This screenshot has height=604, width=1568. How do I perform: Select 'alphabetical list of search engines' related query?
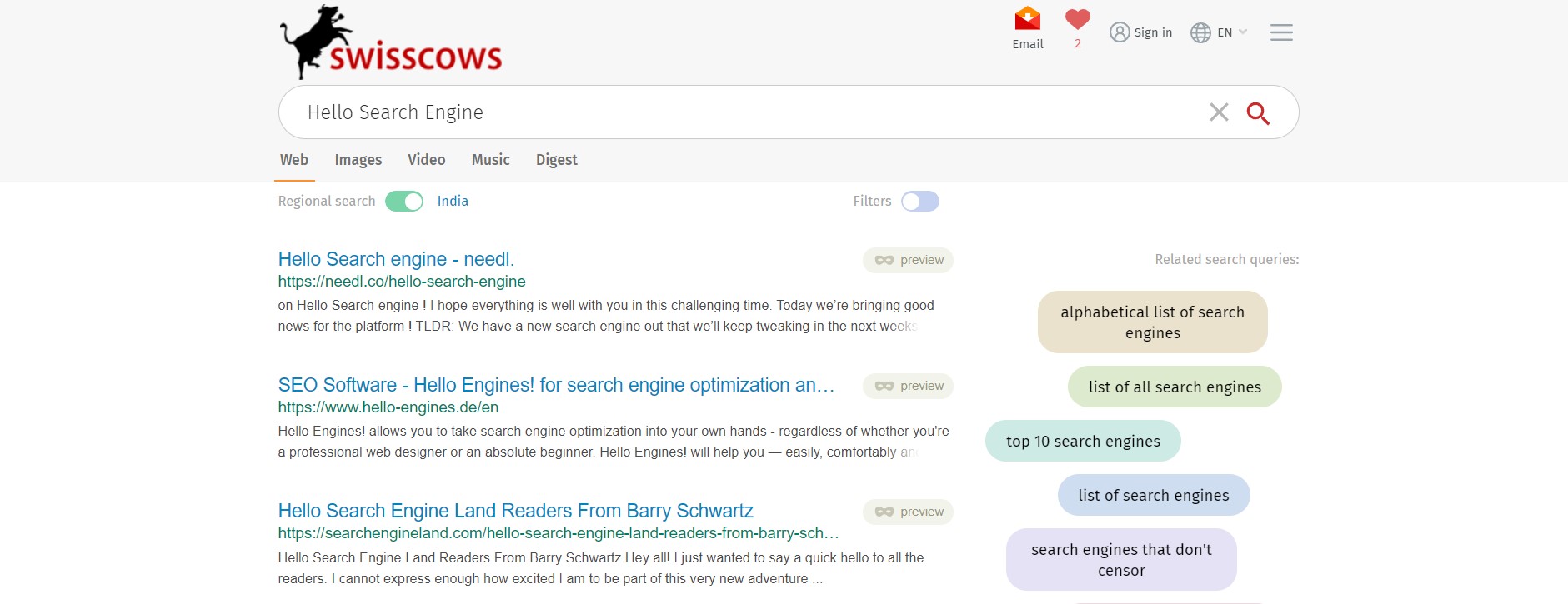tap(1152, 322)
